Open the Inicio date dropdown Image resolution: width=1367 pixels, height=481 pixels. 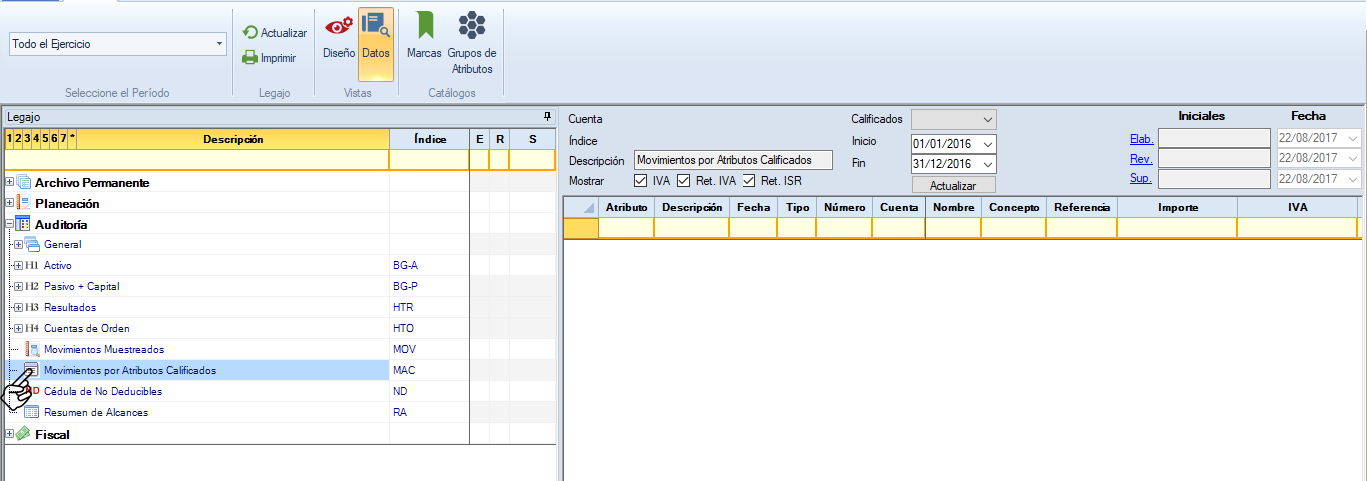pyautogui.click(x=988, y=143)
